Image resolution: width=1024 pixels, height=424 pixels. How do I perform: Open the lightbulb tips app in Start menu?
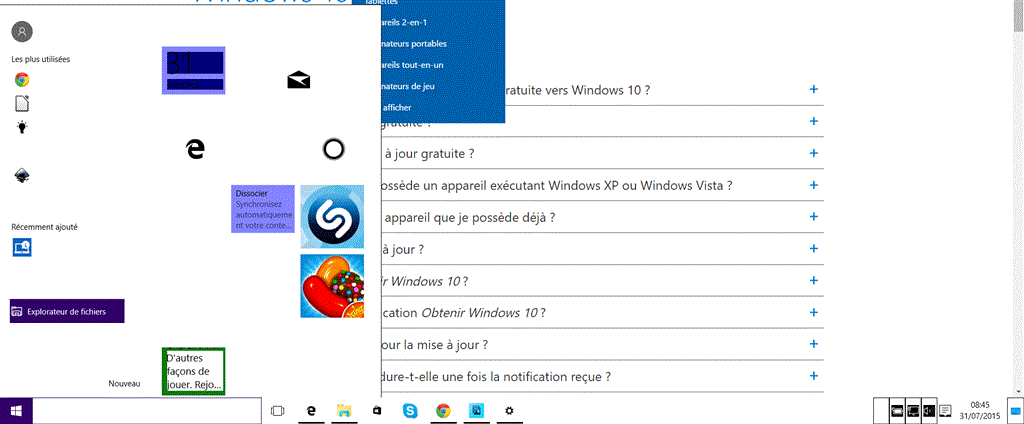pos(22,127)
